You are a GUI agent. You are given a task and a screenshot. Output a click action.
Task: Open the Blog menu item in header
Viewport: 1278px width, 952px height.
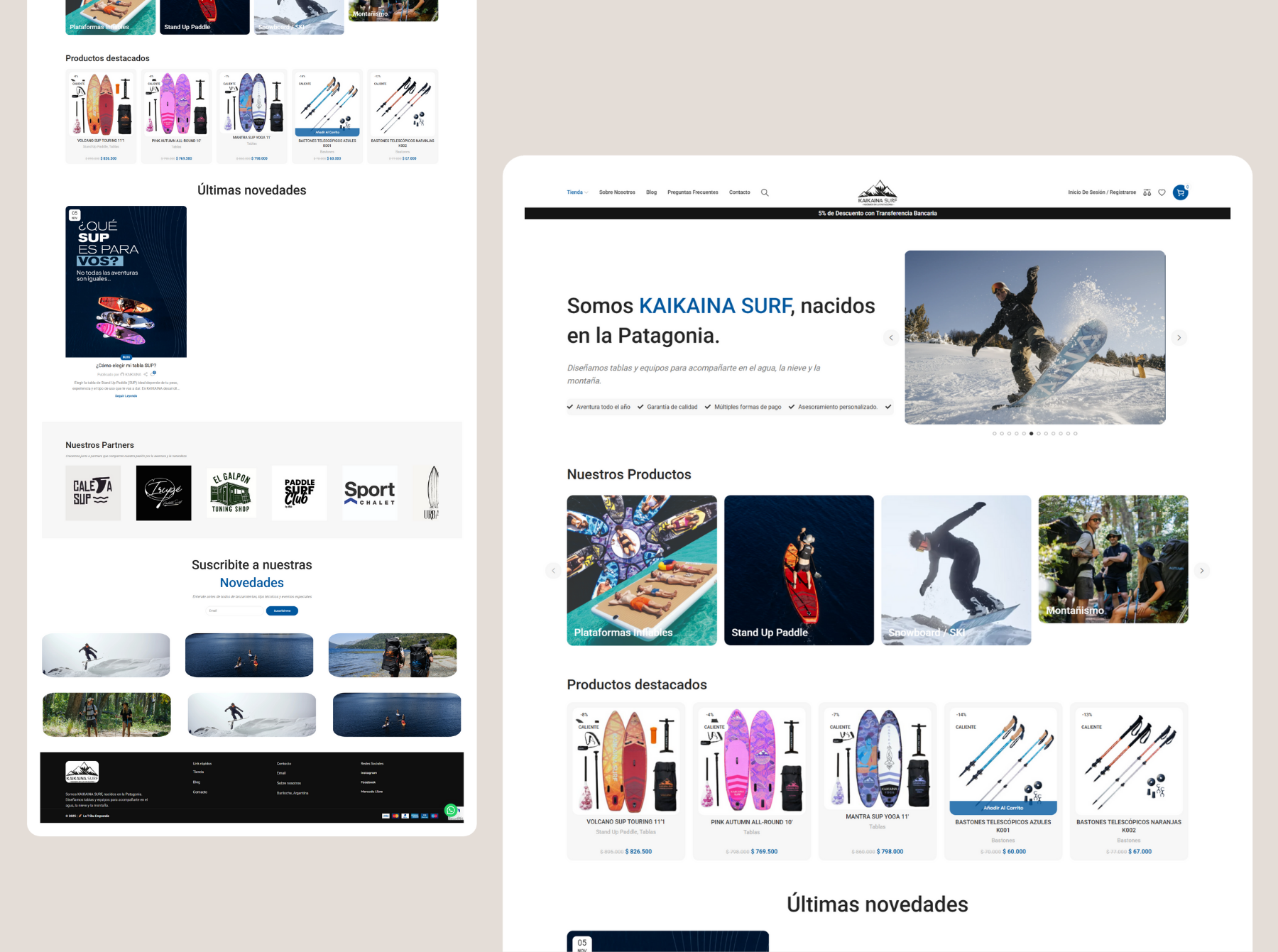(651, 192)
